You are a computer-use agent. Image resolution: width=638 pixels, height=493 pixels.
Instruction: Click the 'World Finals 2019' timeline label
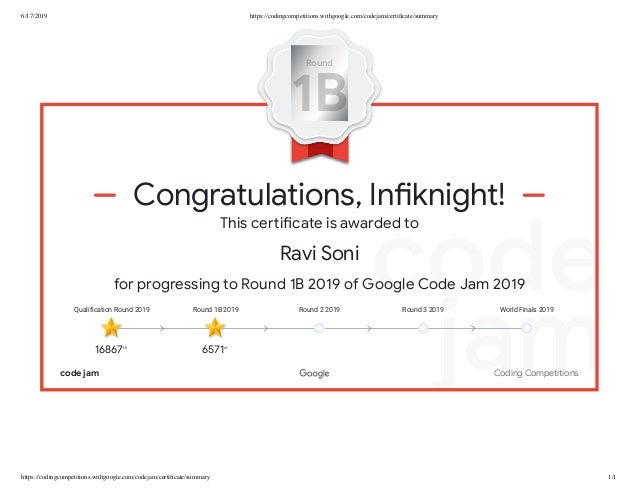click(527, 310)
